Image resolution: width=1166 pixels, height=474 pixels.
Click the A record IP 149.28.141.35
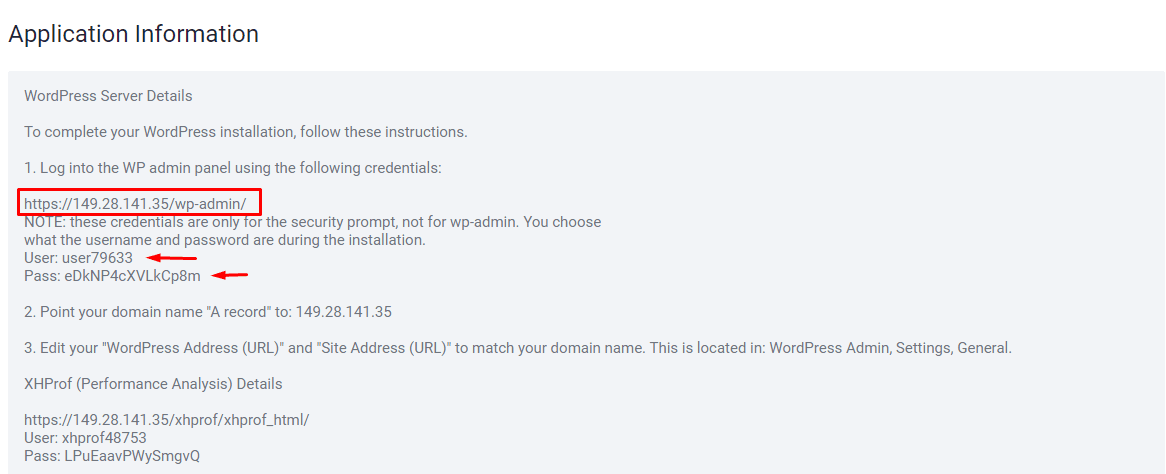pyautogui.click(x=344, y=312)
